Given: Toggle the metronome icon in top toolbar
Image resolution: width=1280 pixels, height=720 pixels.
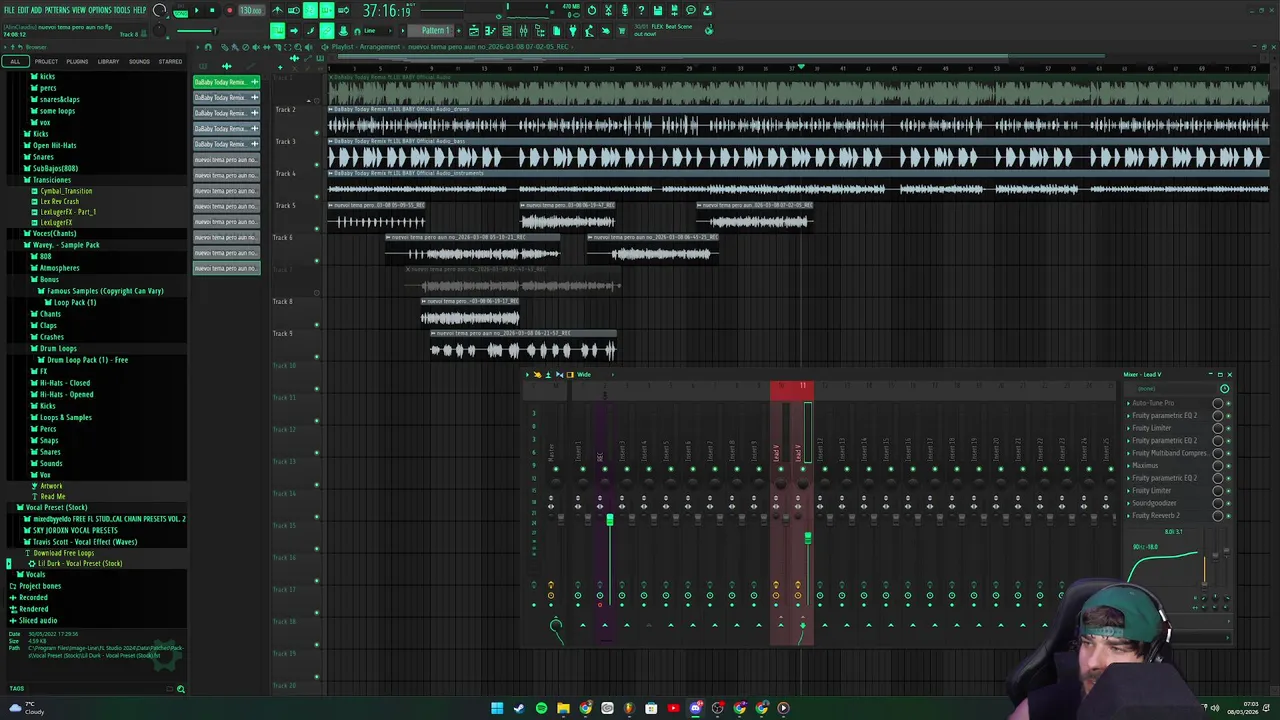Looking at the screenshot, I should tap(277, 10).
